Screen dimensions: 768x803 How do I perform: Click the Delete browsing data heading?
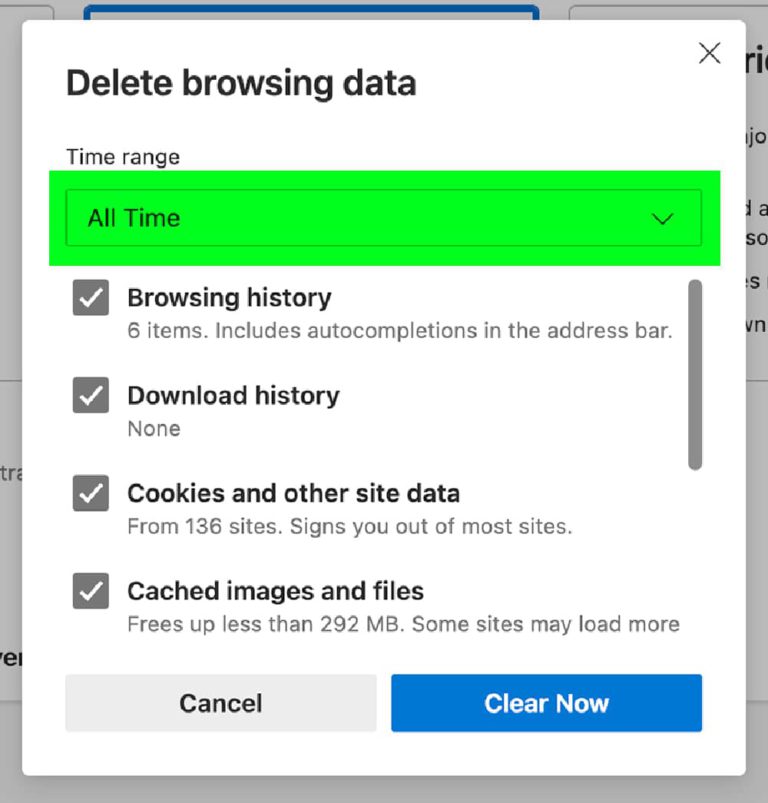pos(241,83)
